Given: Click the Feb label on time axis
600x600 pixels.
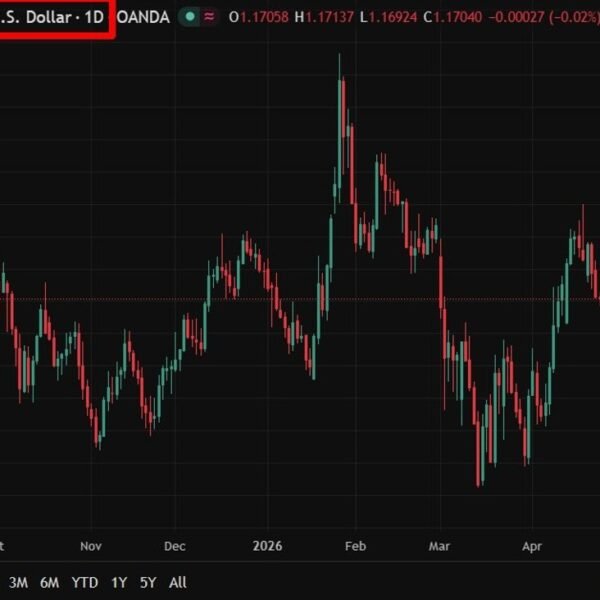Looking at the screenshot, I should (355, 546).
